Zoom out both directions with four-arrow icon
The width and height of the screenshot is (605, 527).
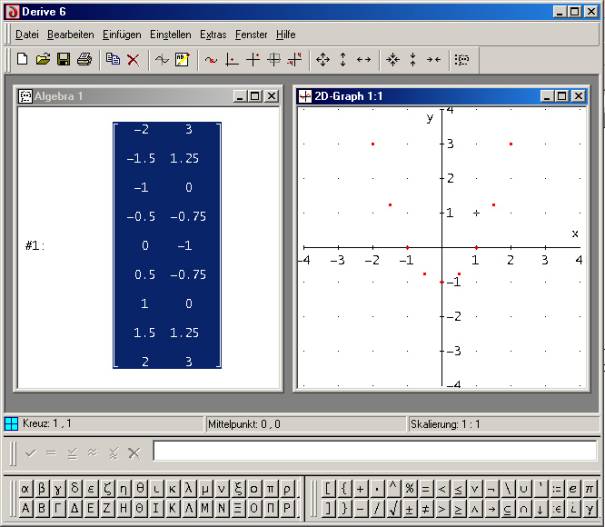pos(323,59)
